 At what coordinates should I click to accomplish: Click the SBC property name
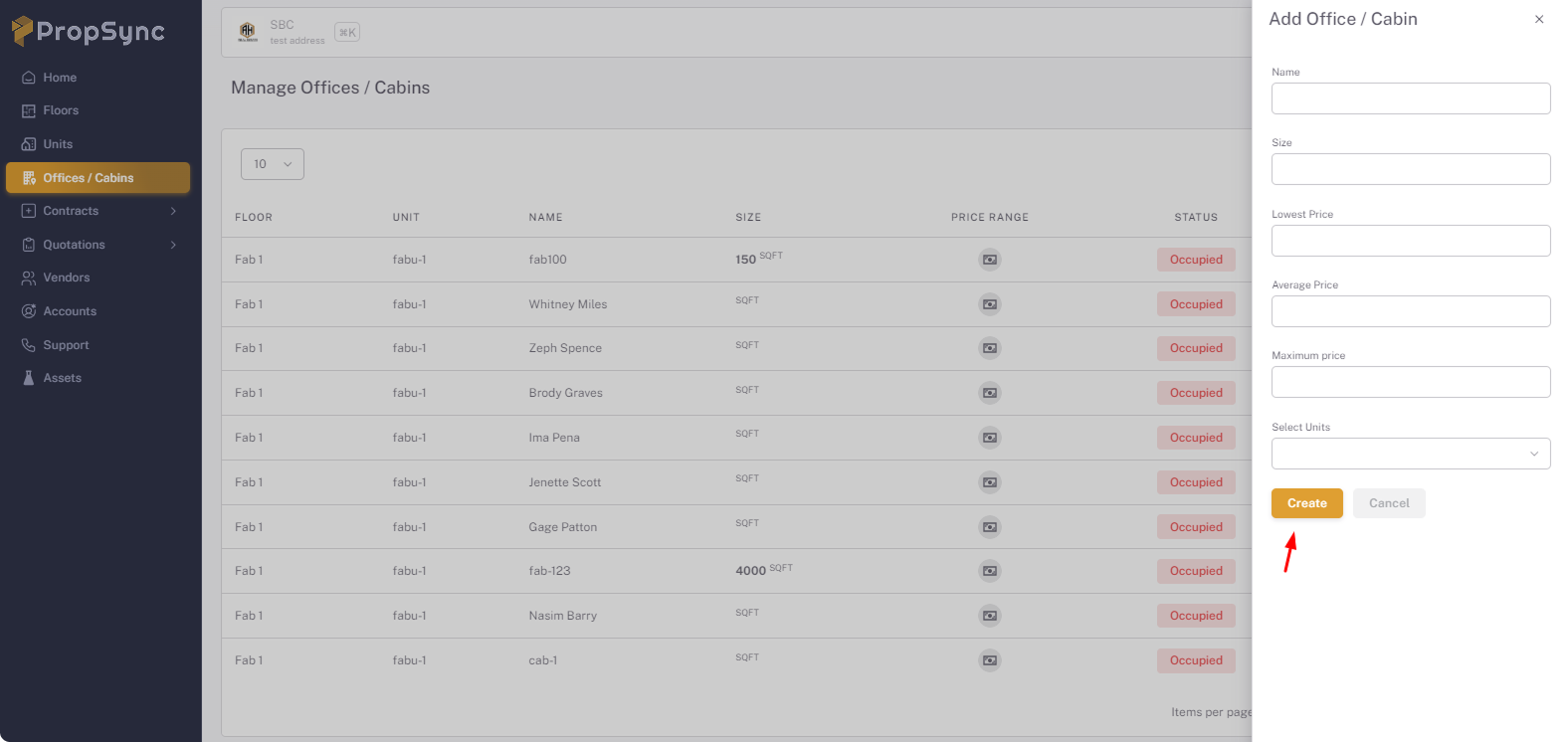(x=283, y=25)
